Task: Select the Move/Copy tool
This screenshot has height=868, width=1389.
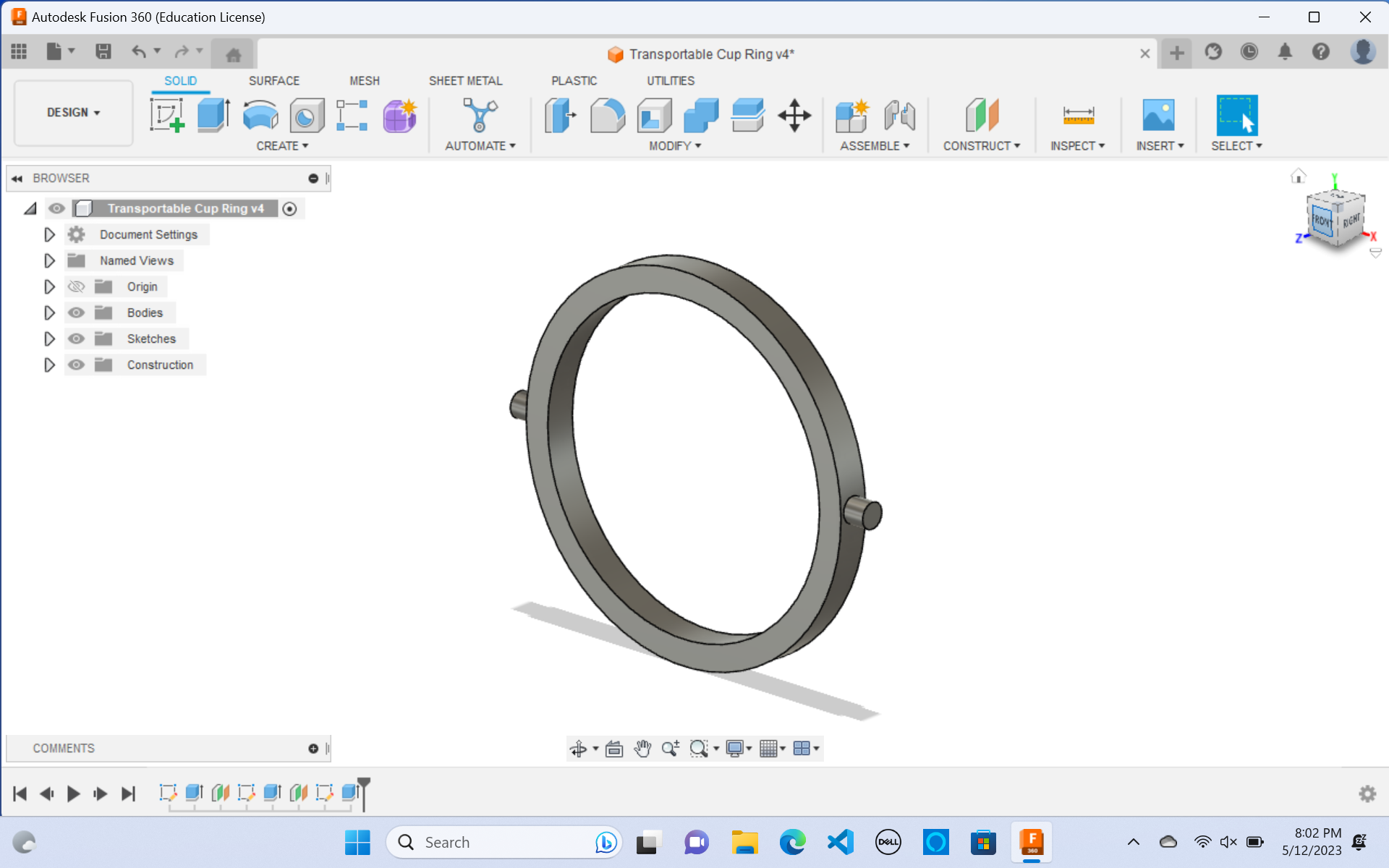Action: pos(794,116)
